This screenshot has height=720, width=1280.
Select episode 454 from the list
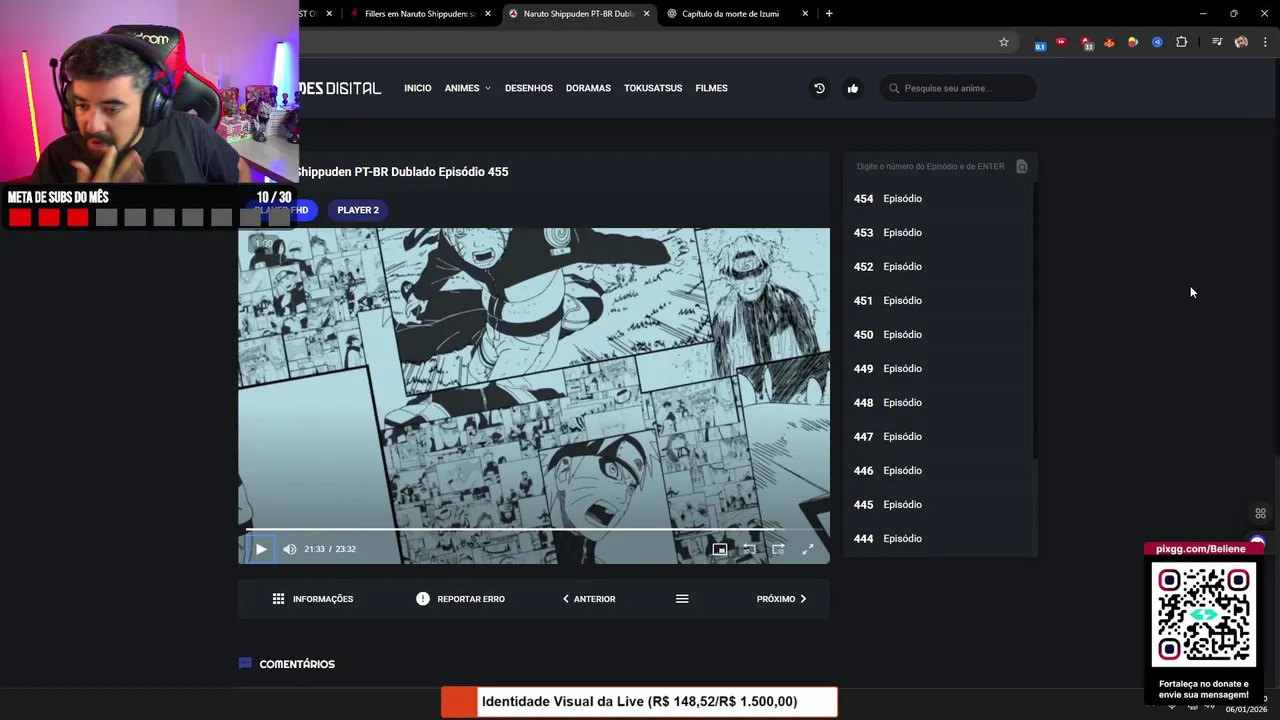(x=938, y=199)
